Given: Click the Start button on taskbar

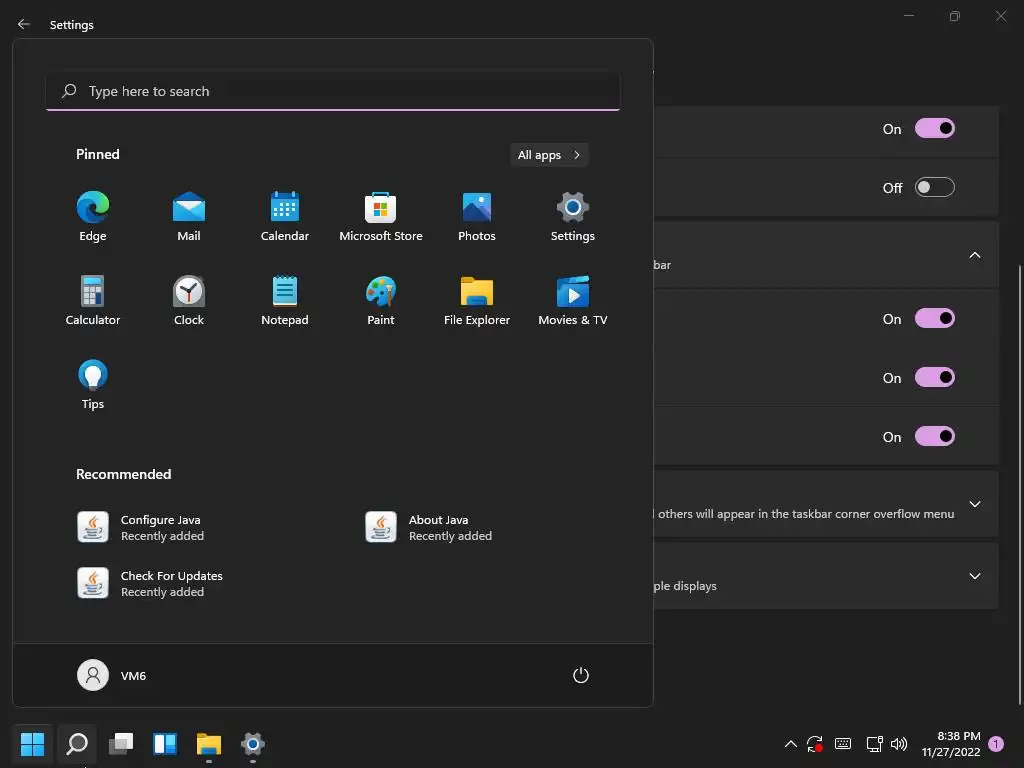Looking at the screenshot, I should tap(32, 743).
